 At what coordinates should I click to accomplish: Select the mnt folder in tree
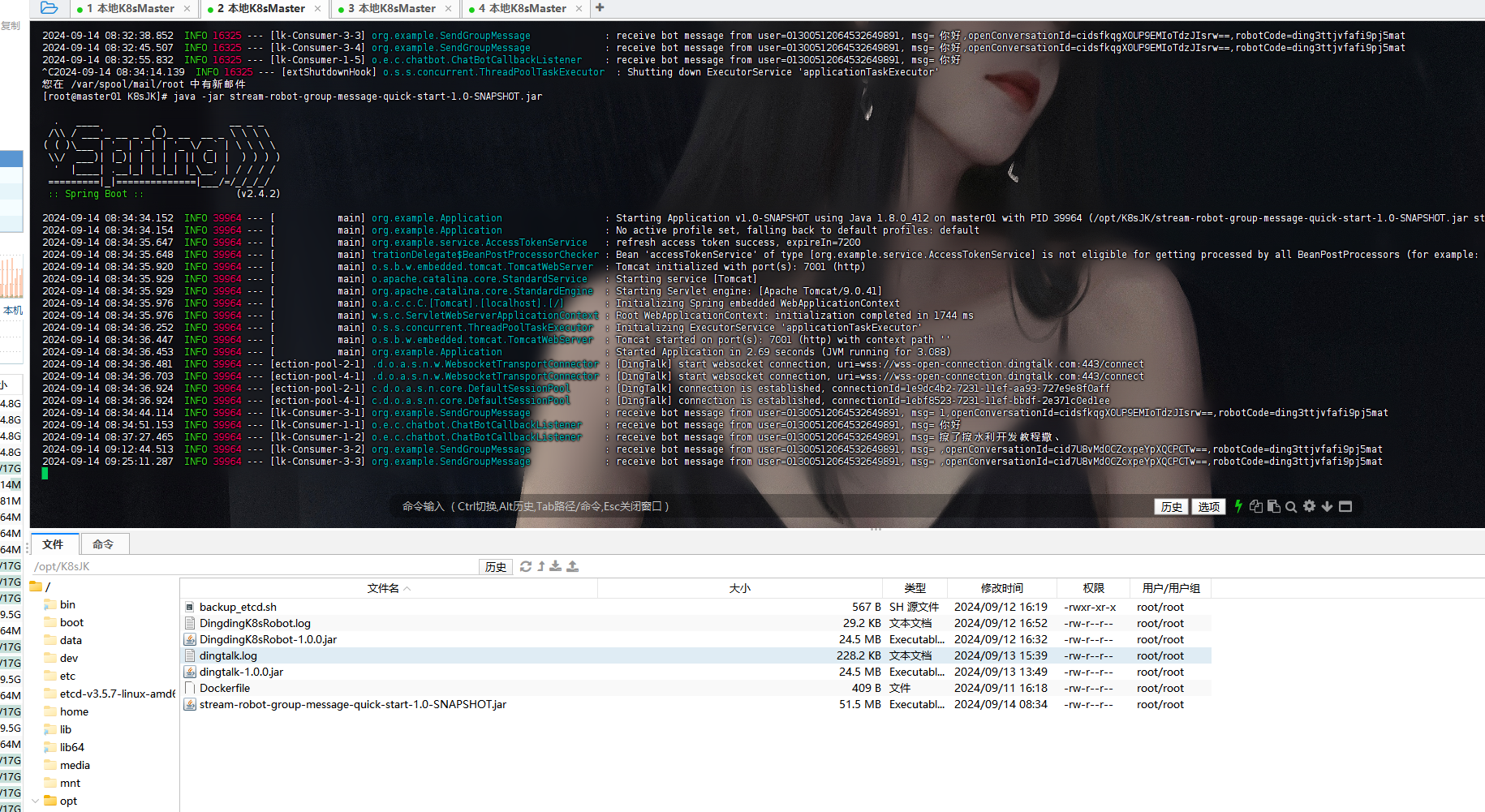tap(70, 783)
